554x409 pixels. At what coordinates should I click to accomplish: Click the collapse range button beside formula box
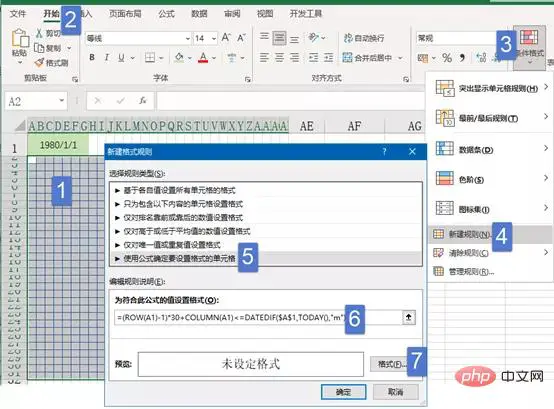(x=408, y=317)
